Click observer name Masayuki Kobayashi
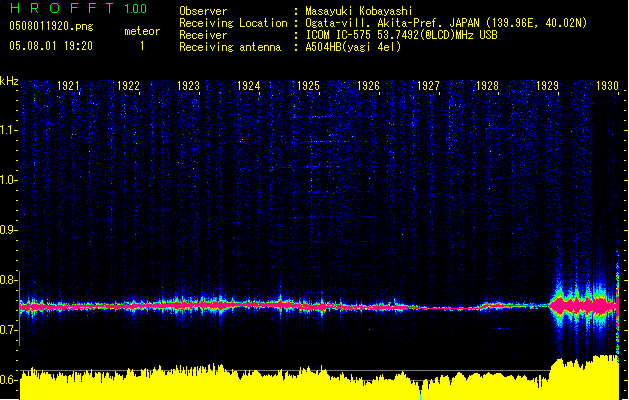Image resolution: width=629 pixels, height=400 pixels. coord(359,11)
